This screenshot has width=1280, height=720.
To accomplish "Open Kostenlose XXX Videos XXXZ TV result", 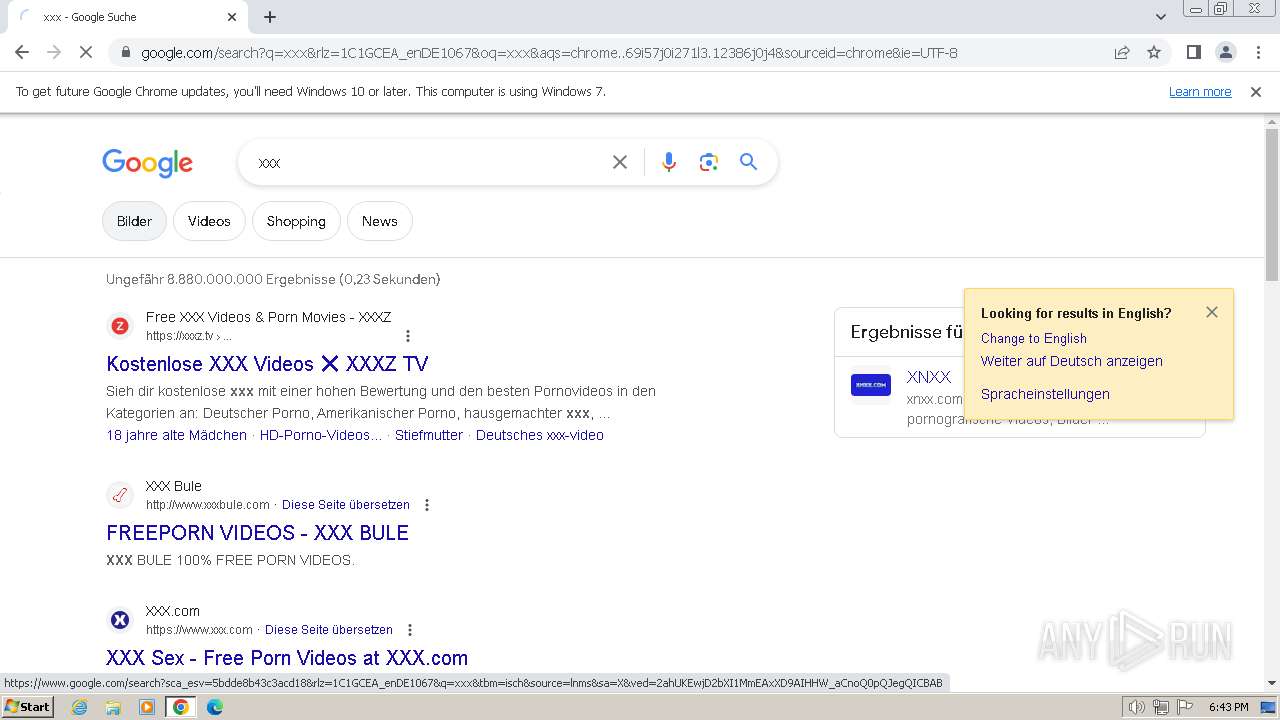I will [x=267, y=363].
